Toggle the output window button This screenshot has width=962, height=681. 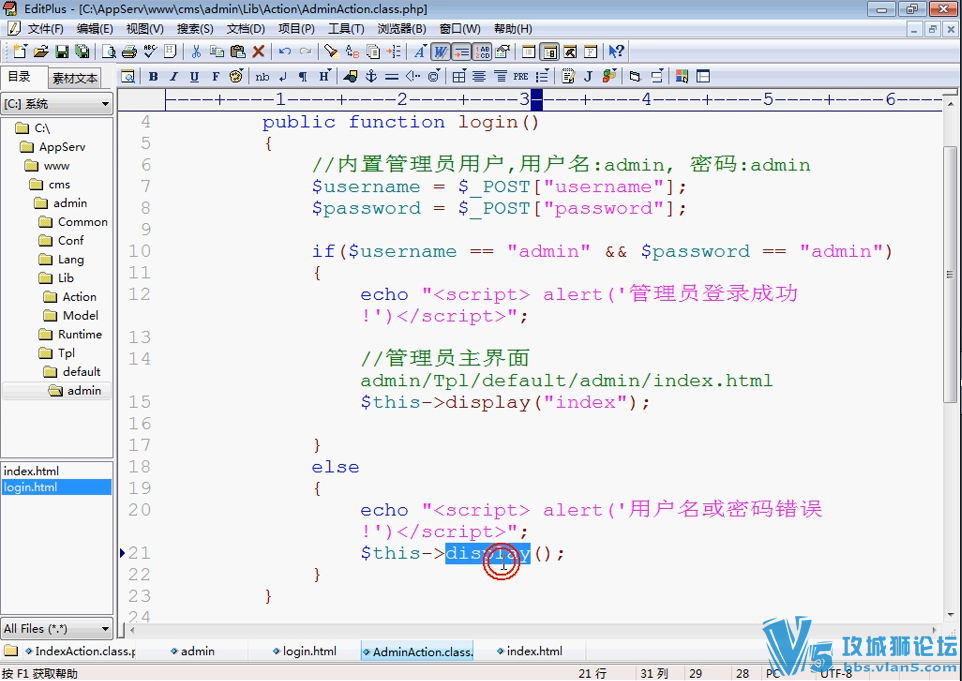(x=570, y=52)
